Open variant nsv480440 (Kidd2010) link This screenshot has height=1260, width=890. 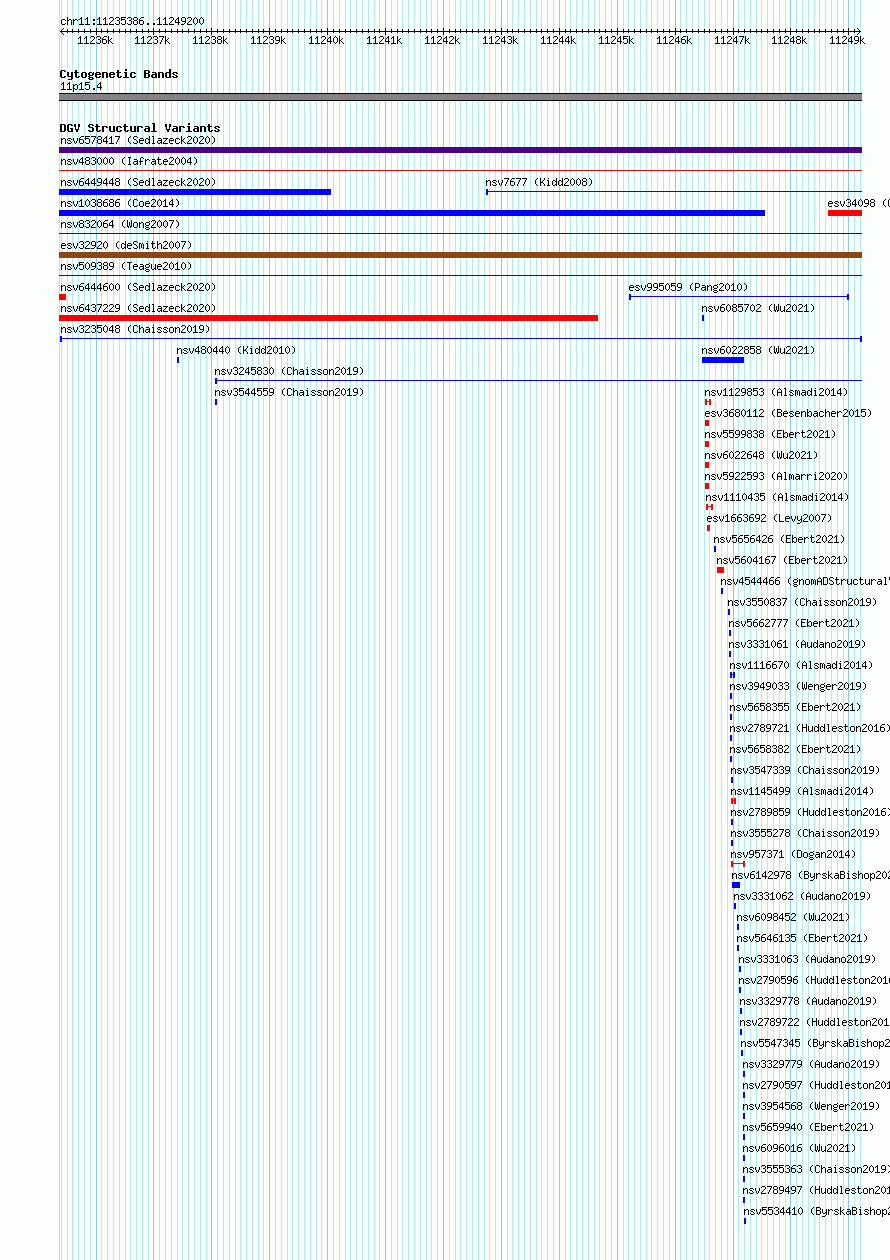coord(236,350)
